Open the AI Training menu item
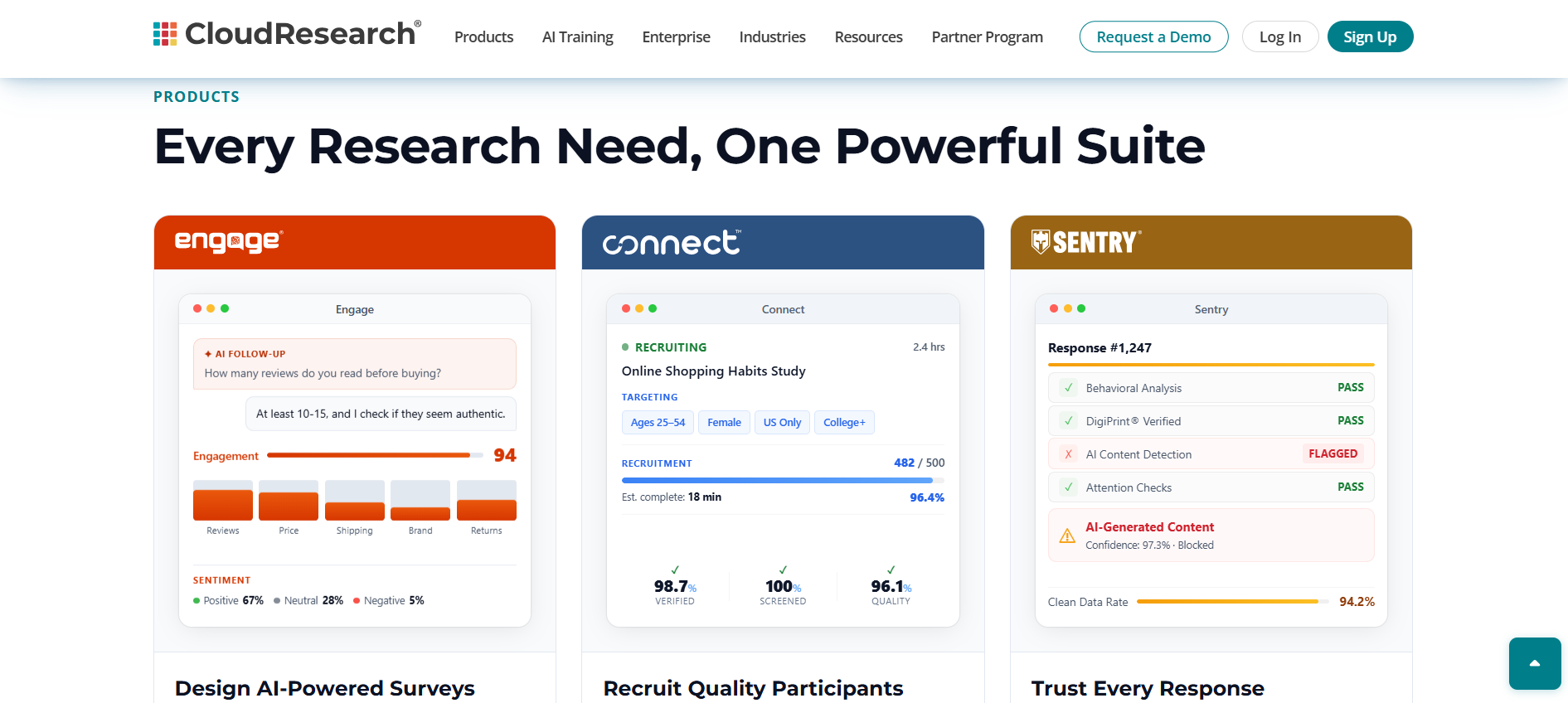The image size is (1568, 703). click(x=578, y=36)
